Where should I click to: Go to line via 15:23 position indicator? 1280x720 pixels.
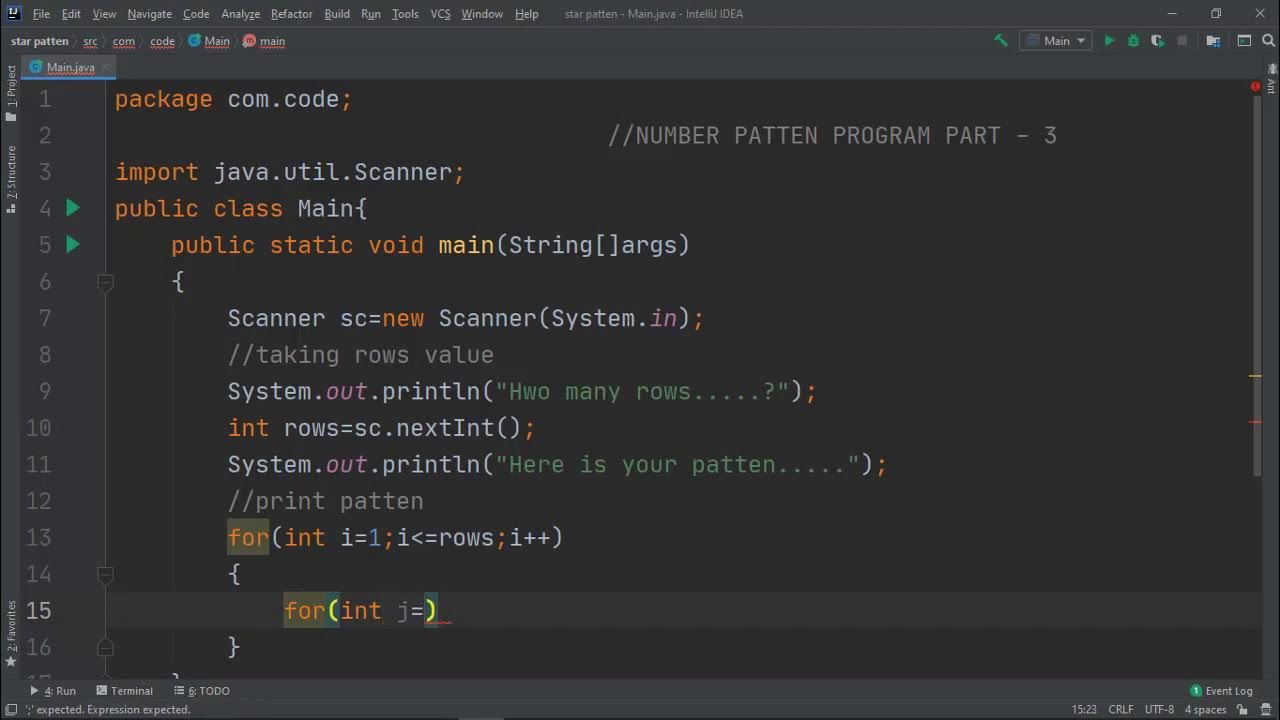point(1084,709)
